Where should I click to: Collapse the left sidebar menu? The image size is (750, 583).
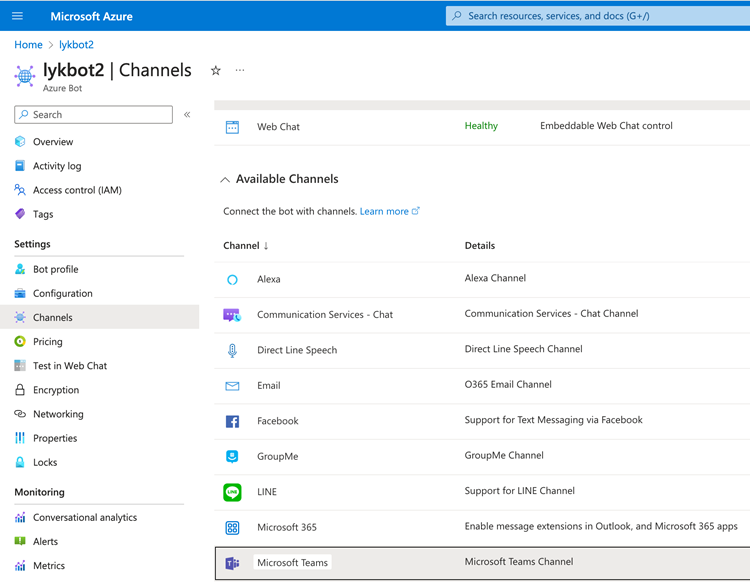(187, 115)
